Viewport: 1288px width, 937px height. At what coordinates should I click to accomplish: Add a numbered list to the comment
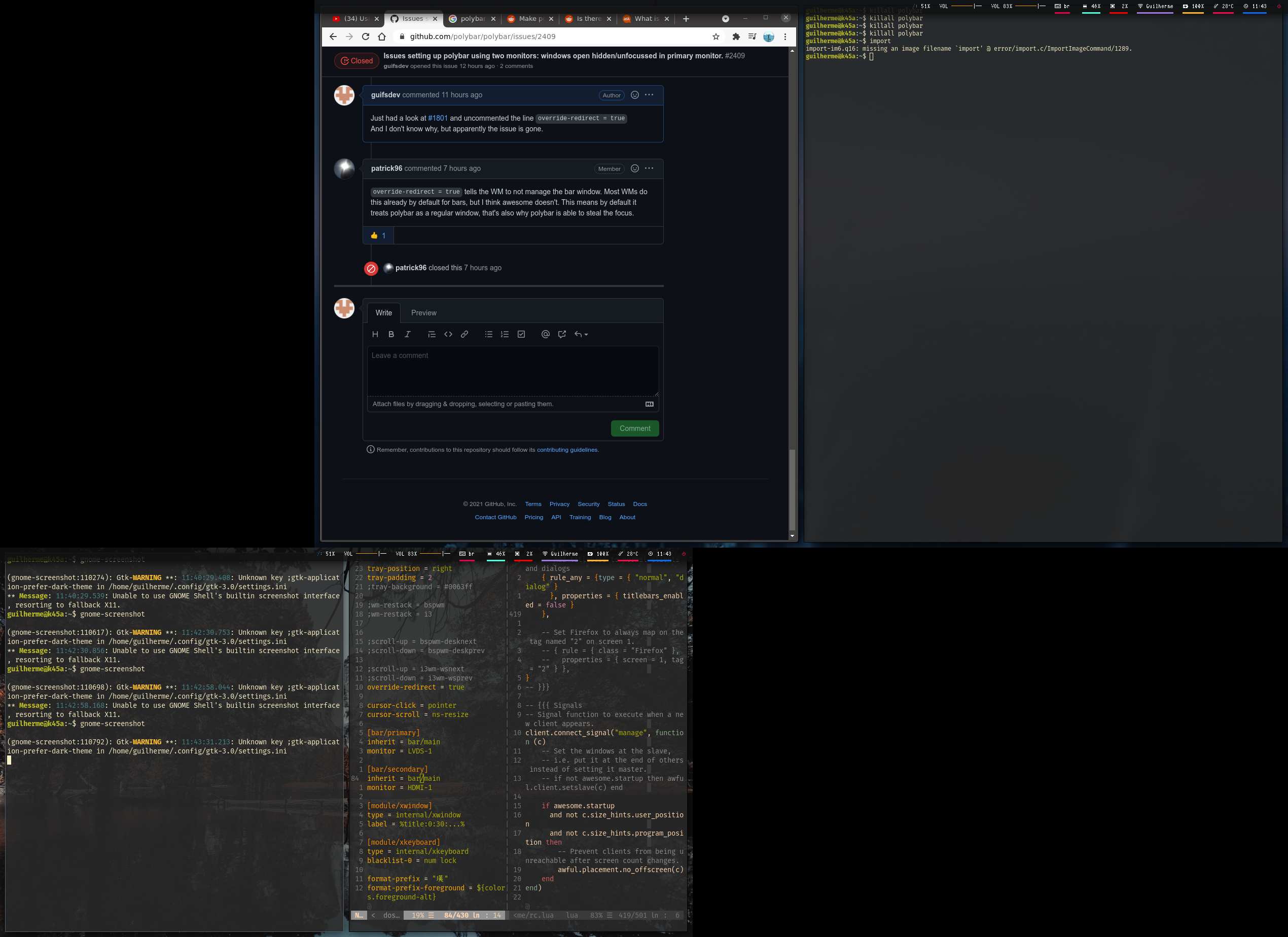pyautogui.click(x=504, y=334)
